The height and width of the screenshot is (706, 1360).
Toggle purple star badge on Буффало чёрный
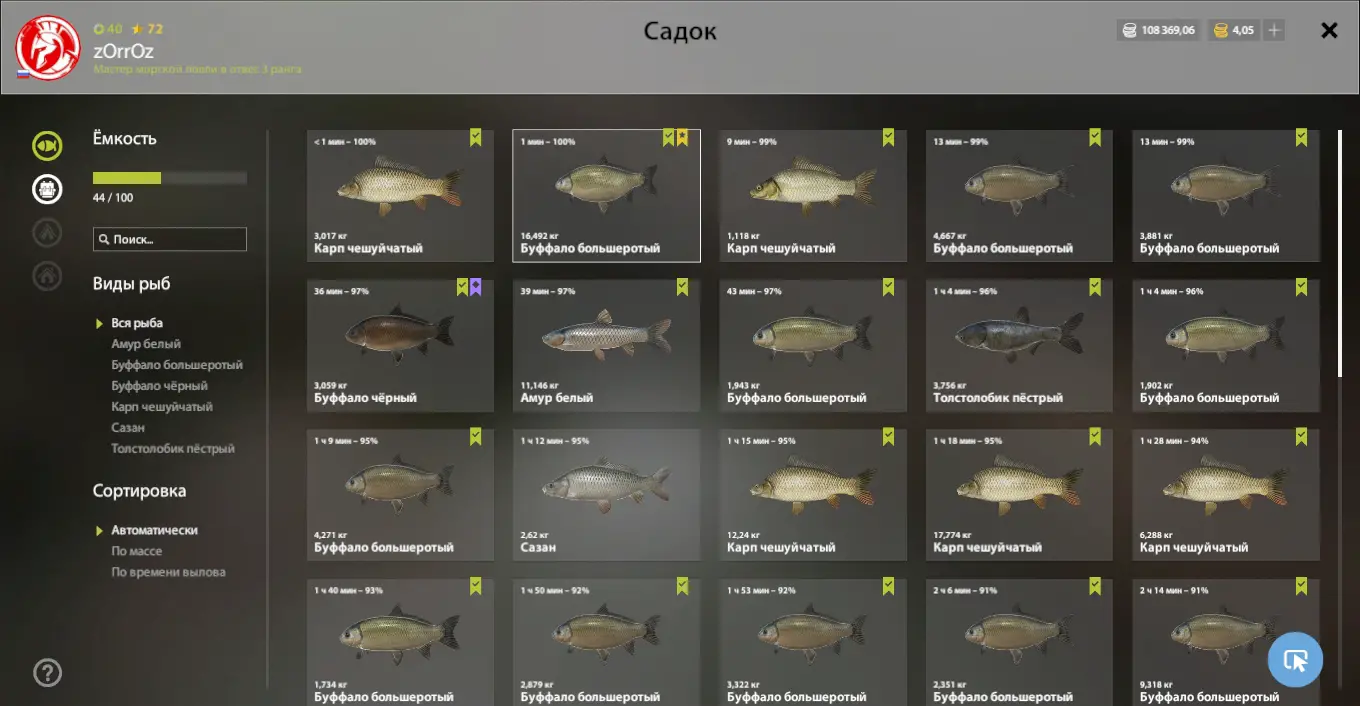pyautogui.click(x=475, y=287)
